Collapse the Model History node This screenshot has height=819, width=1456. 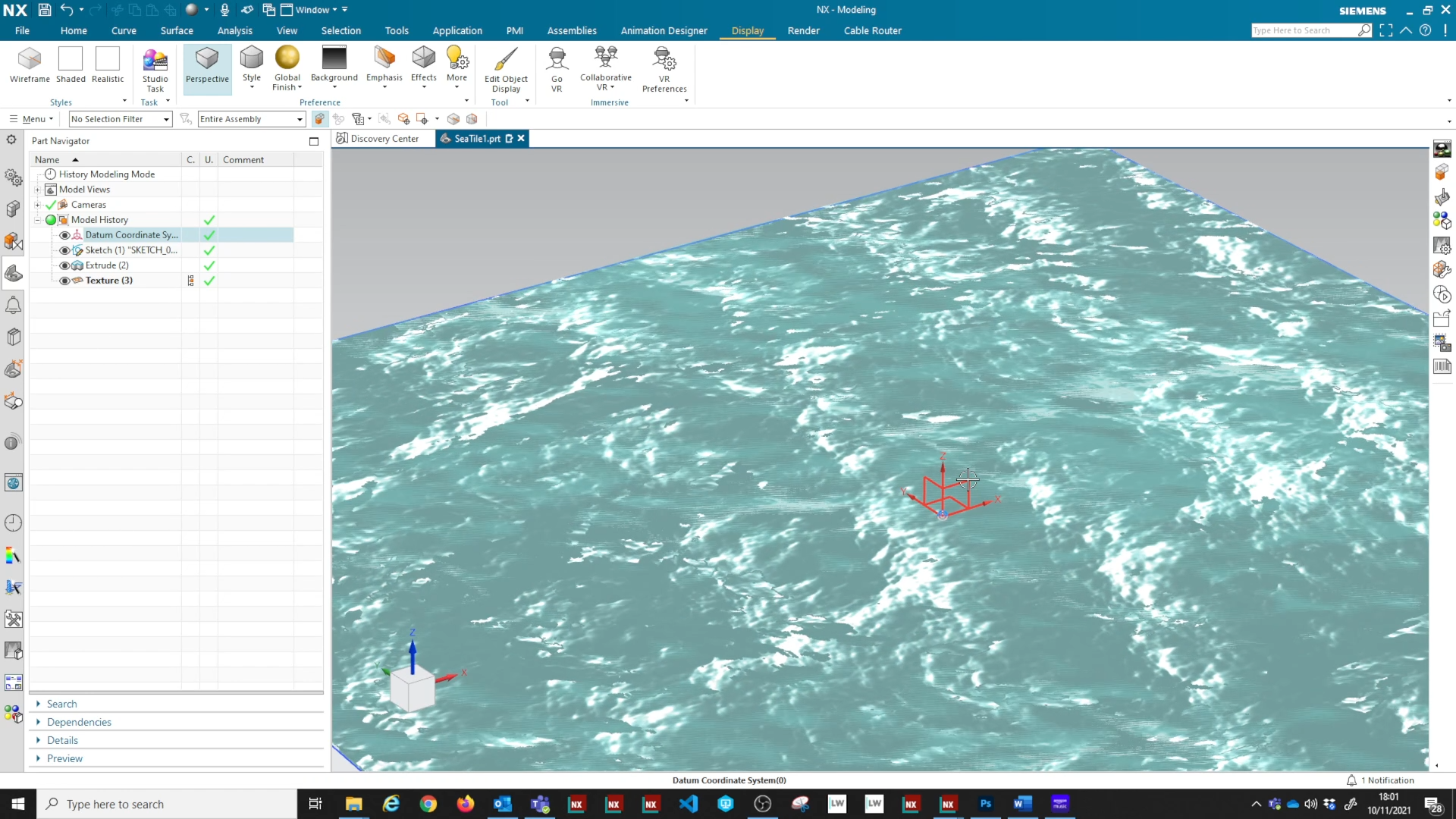point(37,219)
